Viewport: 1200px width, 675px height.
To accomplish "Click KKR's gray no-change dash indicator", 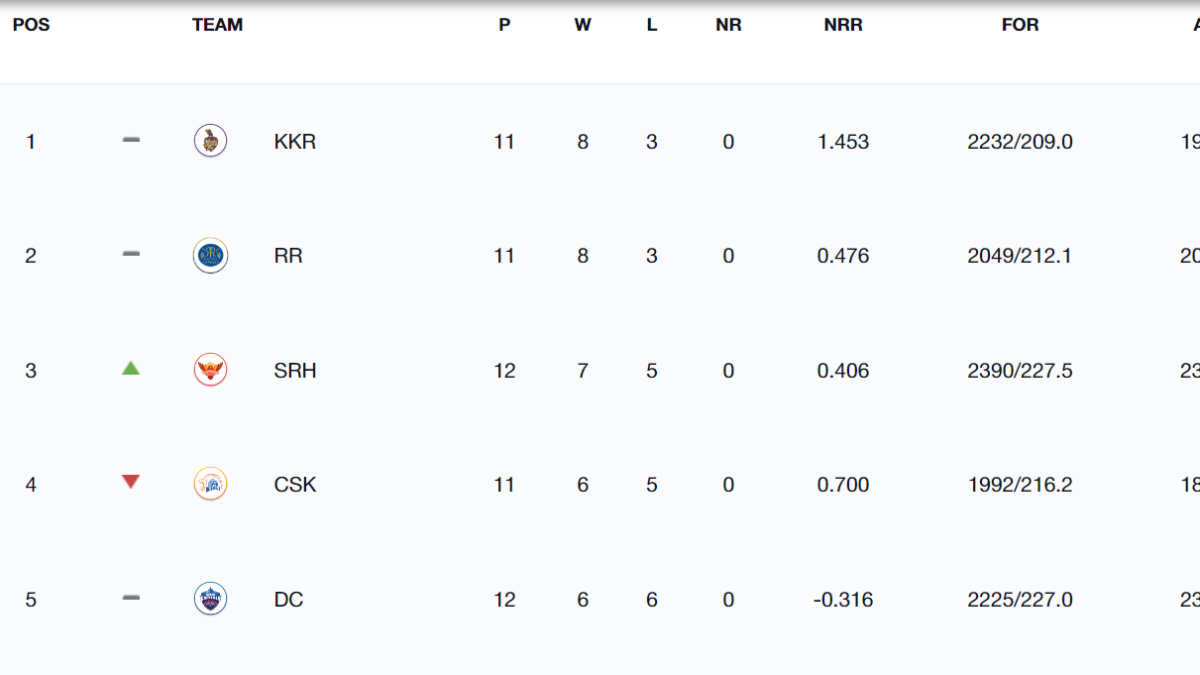I will 130,141.
